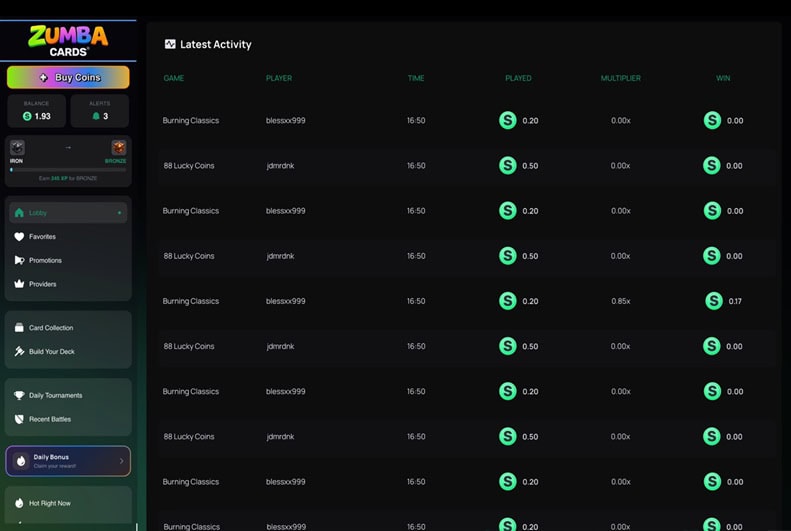The width and height of the screenshot is (791, 531).
Task: Click the Daily Tournaments trophy icon
Action: [19, 395]
